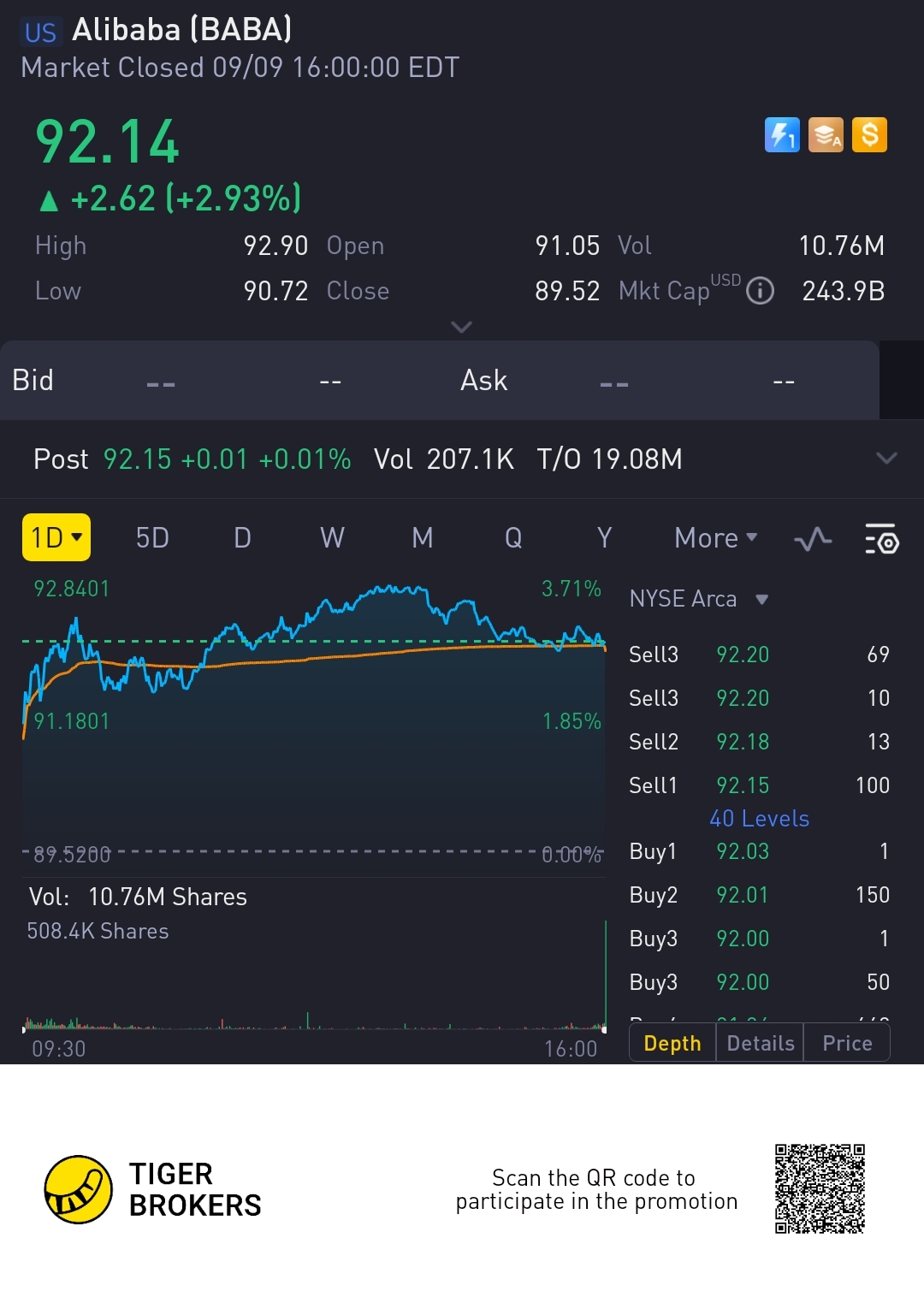The height and width of the screenshot is (1315, 924).
Task: Tap the yellow dollar sign icon
Action: point(869,135)
